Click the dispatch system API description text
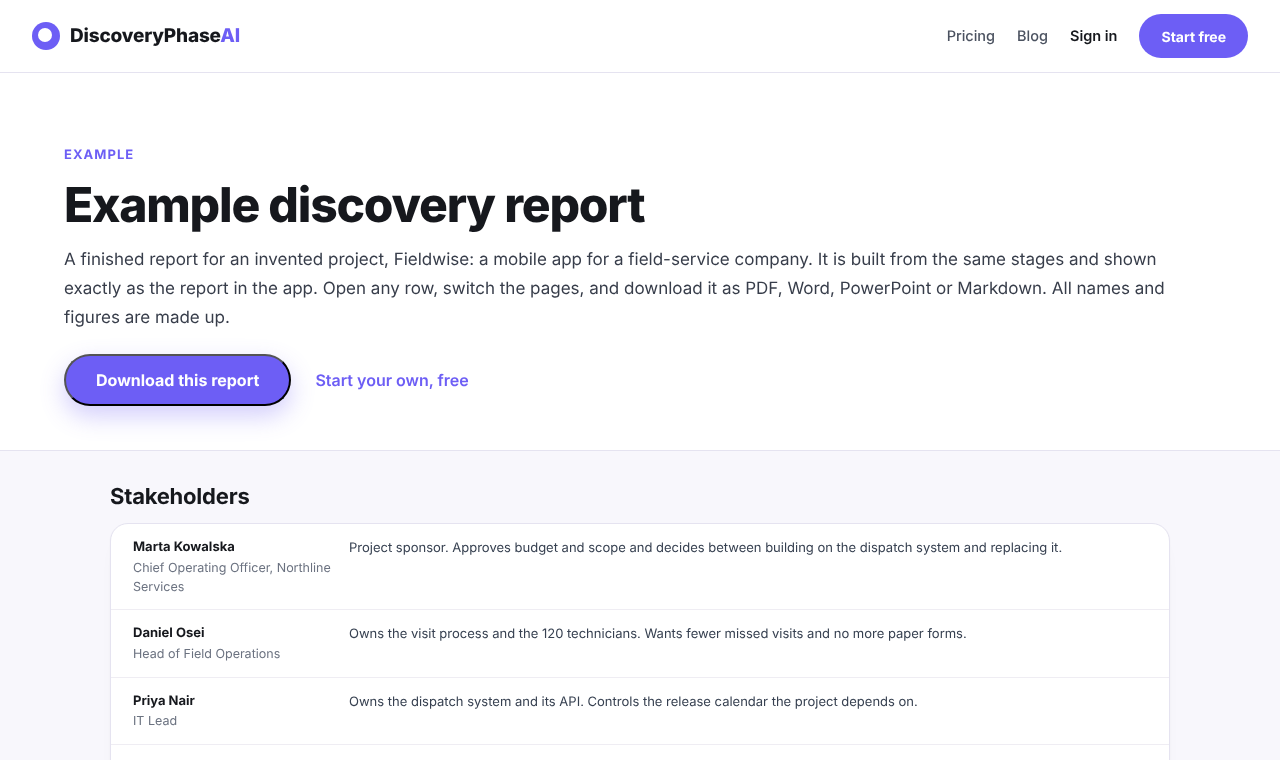 click(x=633, y=701)
